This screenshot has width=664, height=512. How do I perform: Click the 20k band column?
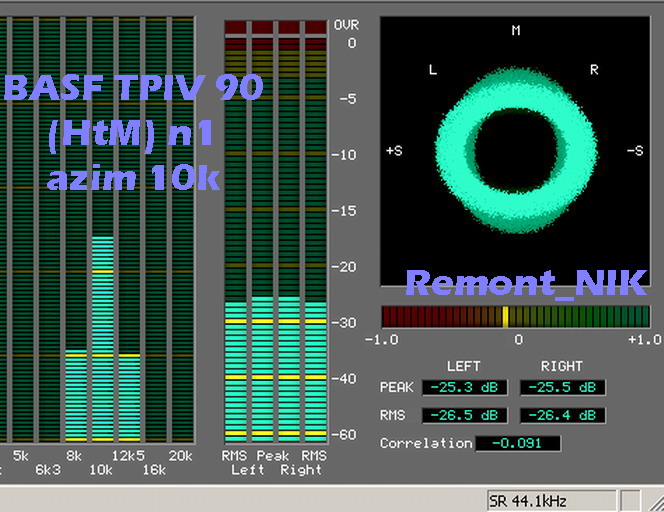pos(181,300)
